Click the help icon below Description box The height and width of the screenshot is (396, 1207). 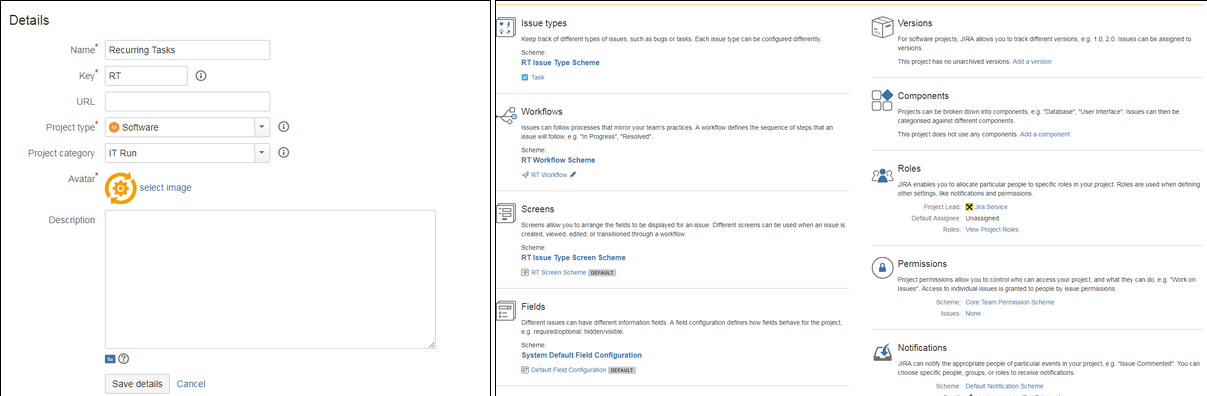(x=123, y=358)
